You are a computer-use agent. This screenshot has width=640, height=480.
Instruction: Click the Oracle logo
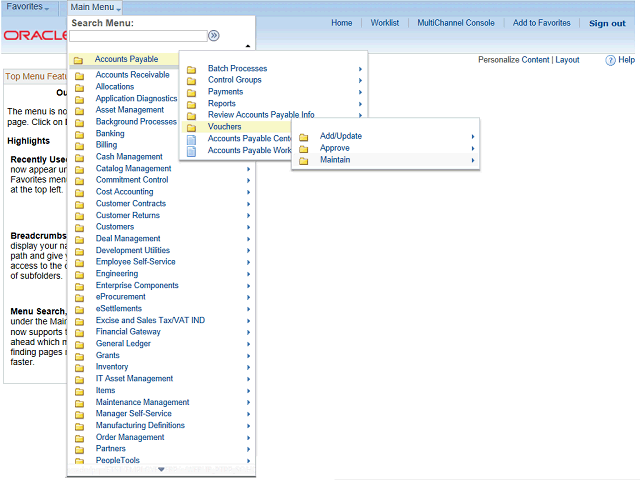click(x=35, y=36)
